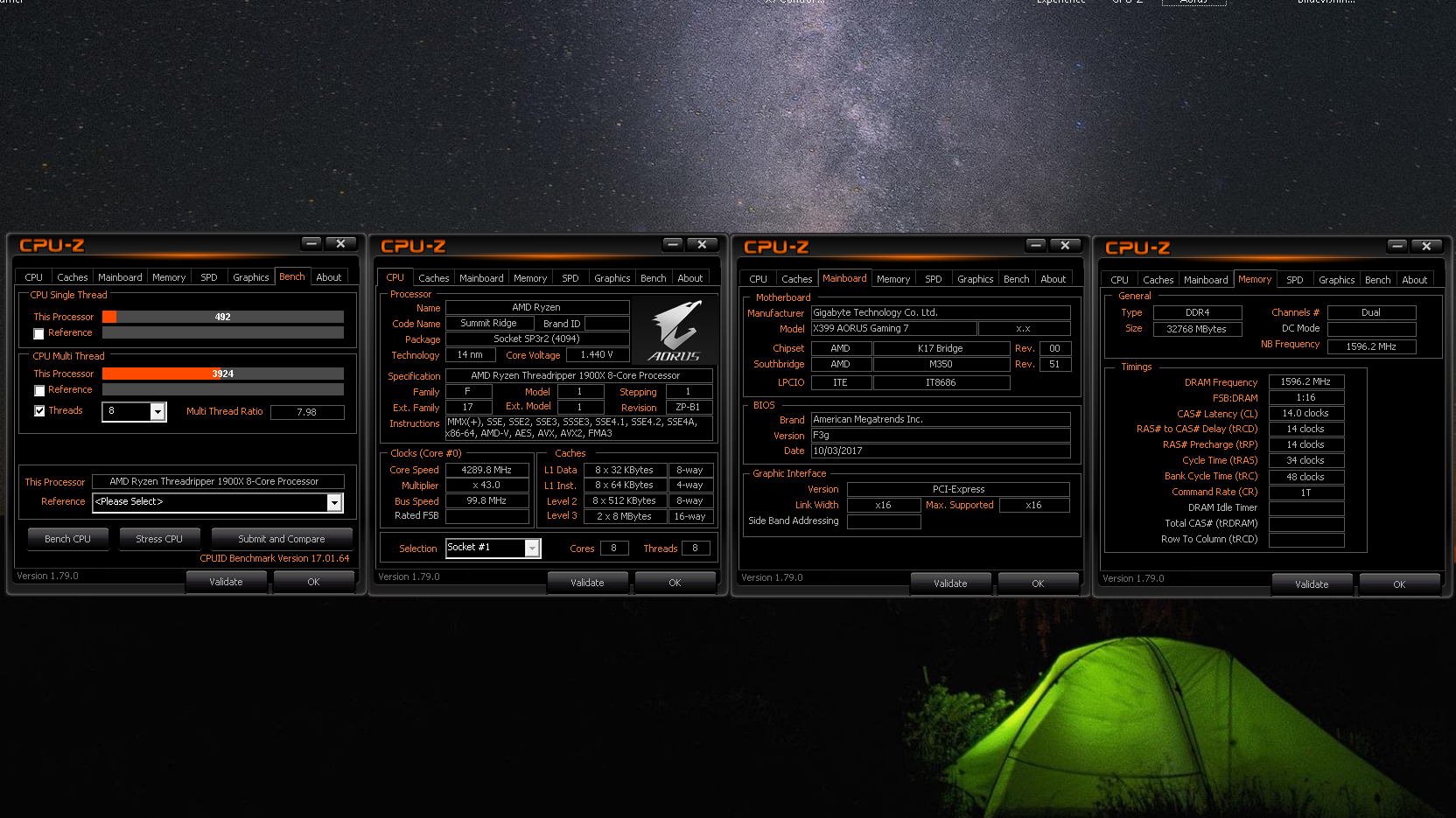
Task: Click the Code Name field Summit Ridge
Action: (489, 323)
